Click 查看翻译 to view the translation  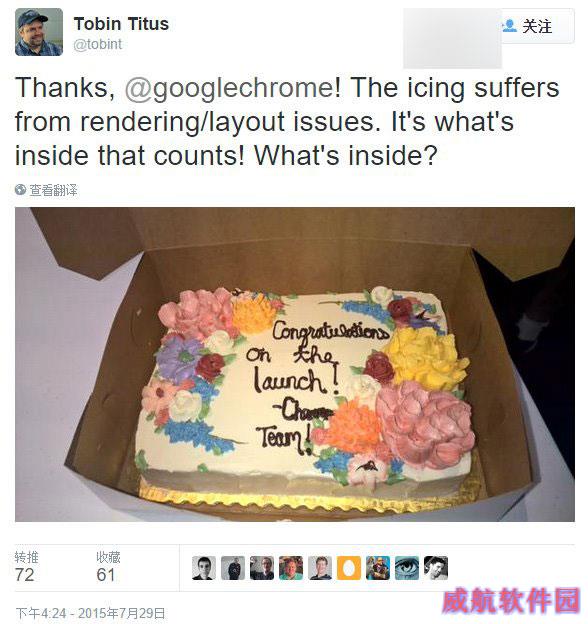point(53,190)
